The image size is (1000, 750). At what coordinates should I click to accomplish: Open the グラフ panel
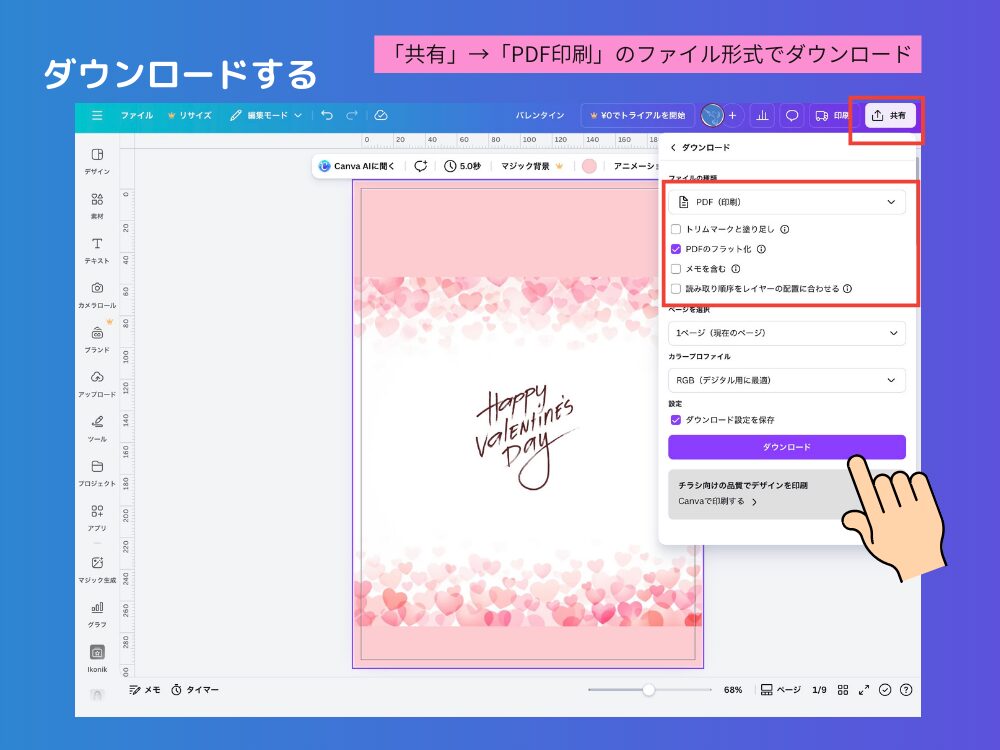click(96, 610)
